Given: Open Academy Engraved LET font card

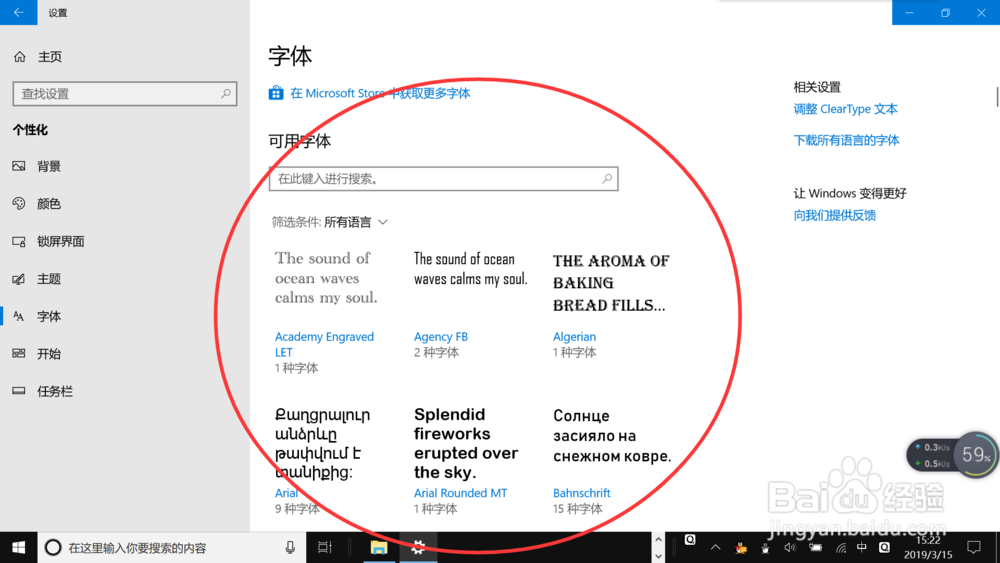Looking at the screenshot, I should point(327,311).
